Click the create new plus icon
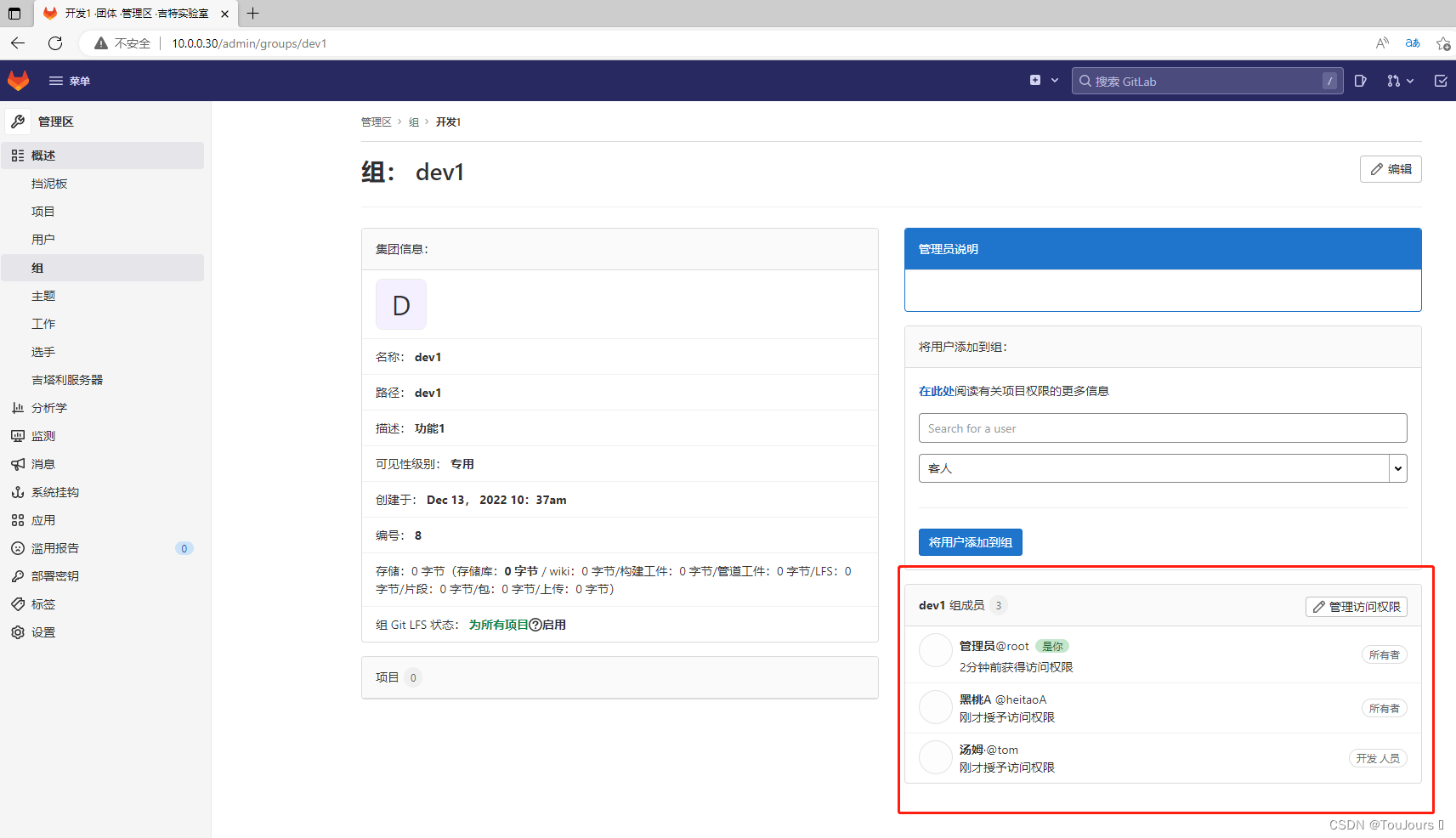This screenshot has width=1456, height=838. pyautogui.click(x=1035, y=80)
